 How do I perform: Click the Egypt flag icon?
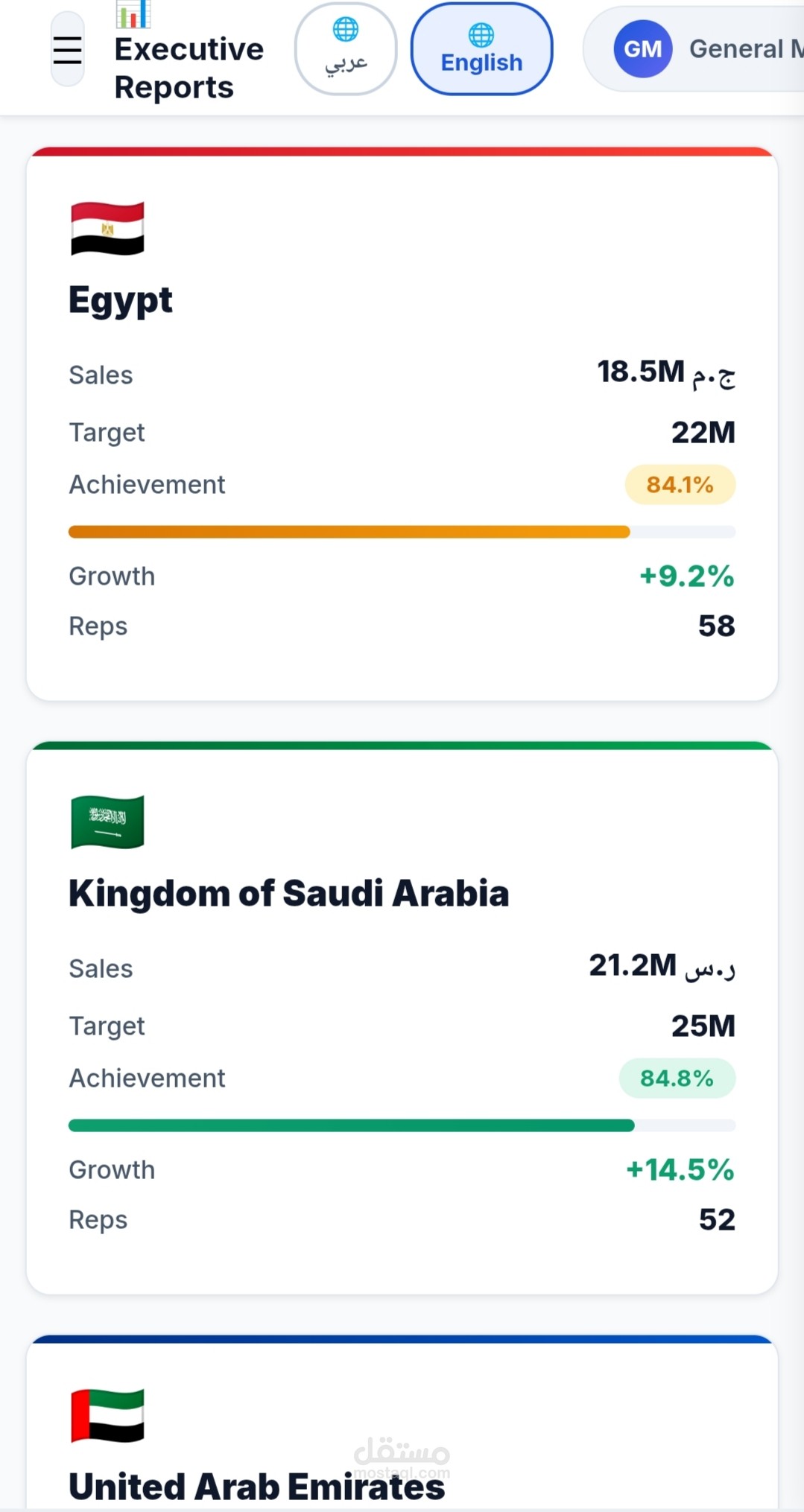[x=107, y=228]
